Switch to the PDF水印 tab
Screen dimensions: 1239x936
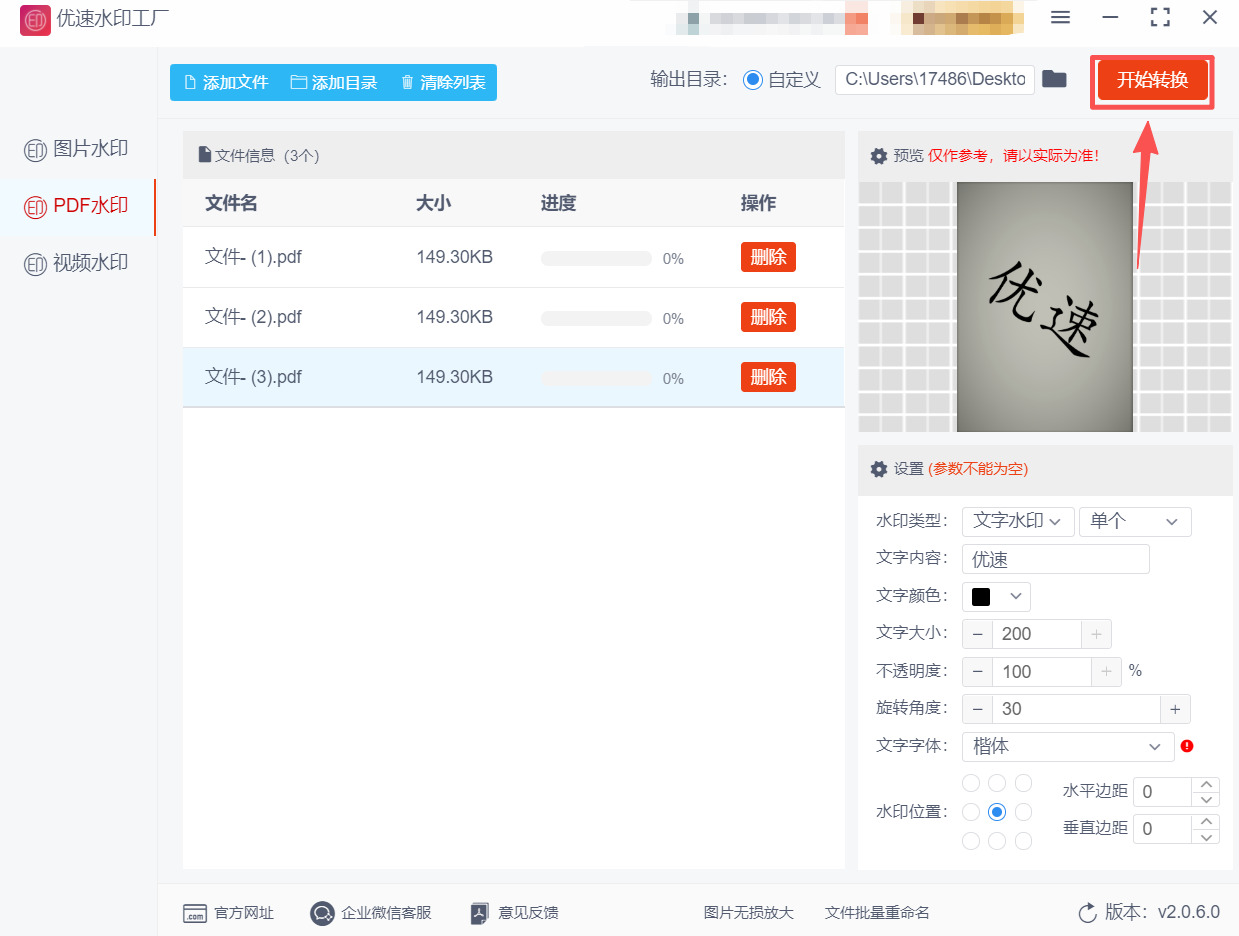click(77, 207)
